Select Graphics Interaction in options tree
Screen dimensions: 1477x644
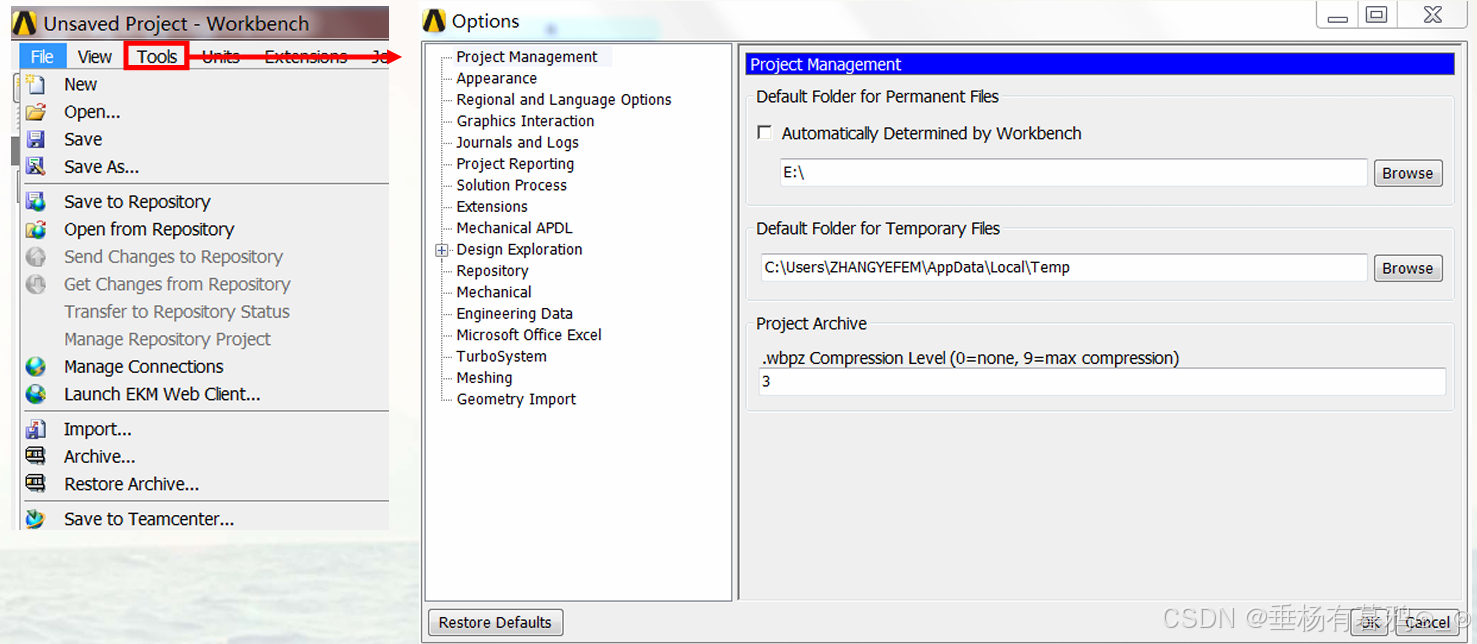click(x=525, y=121)
